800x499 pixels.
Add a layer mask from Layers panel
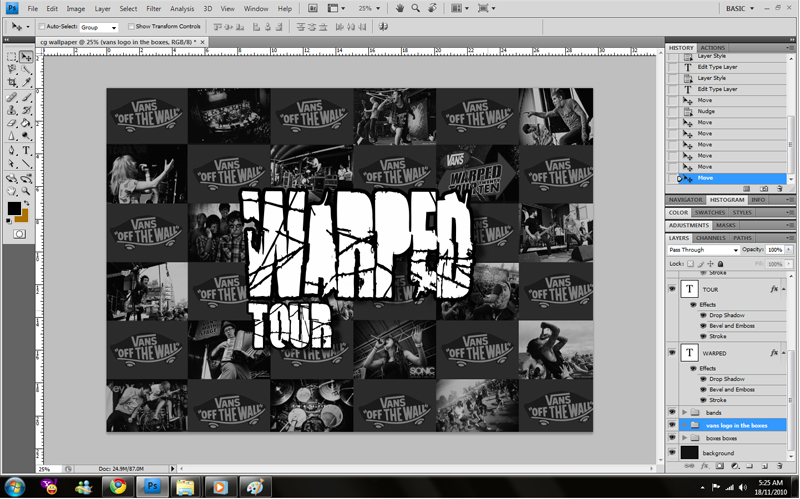click(x=719, y=466)
